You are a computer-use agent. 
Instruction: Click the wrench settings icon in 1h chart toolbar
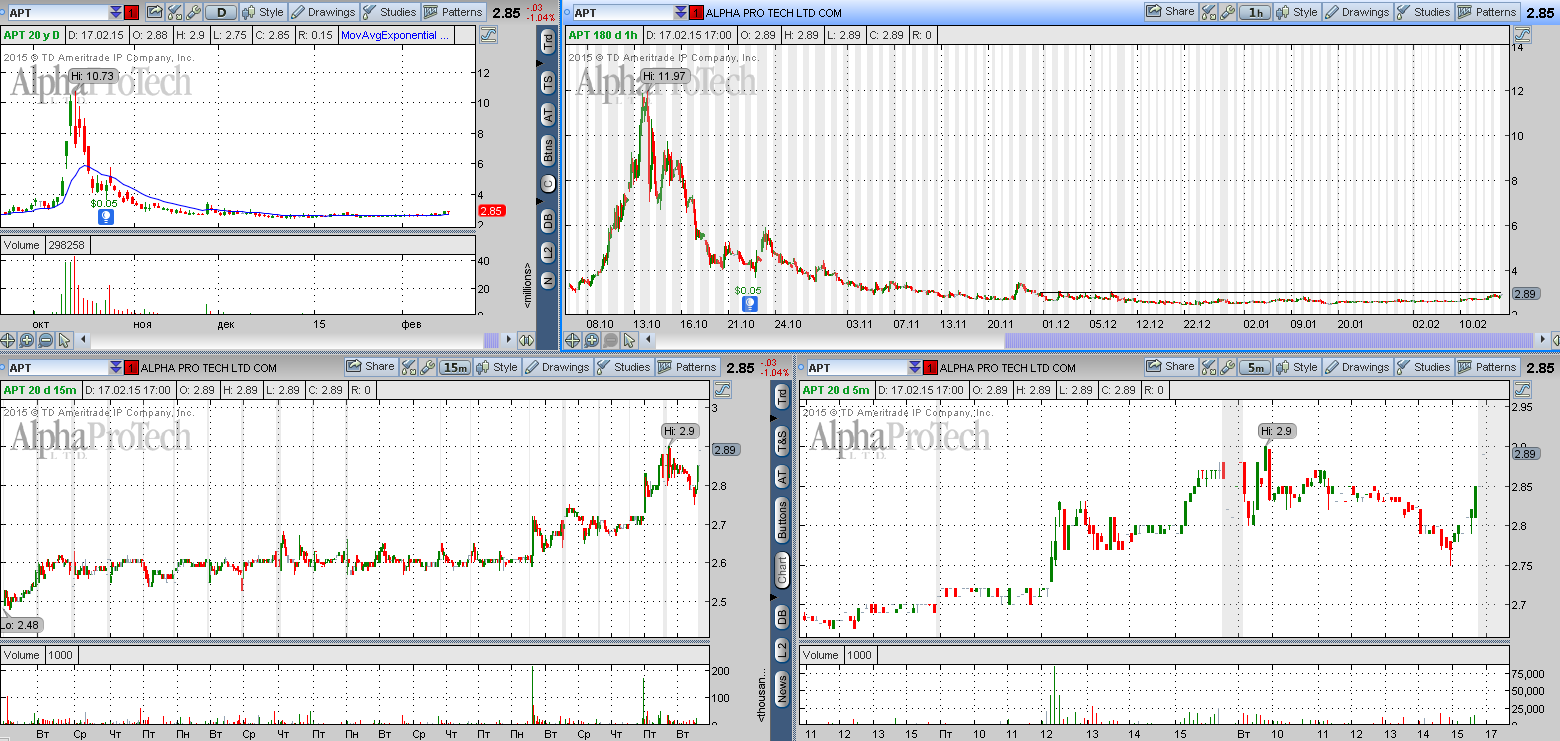point(1226,13)
